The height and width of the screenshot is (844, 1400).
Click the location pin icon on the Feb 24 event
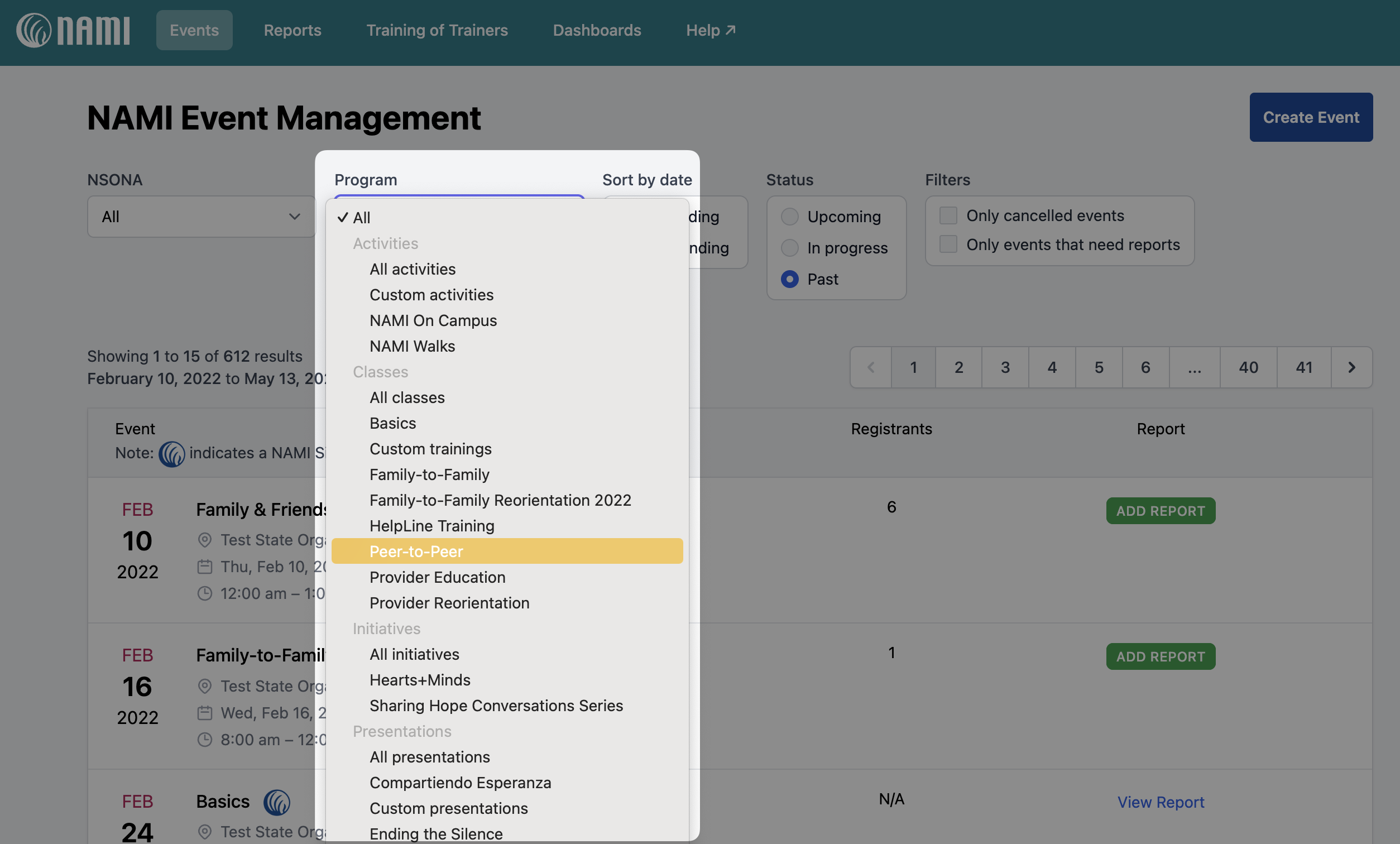[204, 832]
